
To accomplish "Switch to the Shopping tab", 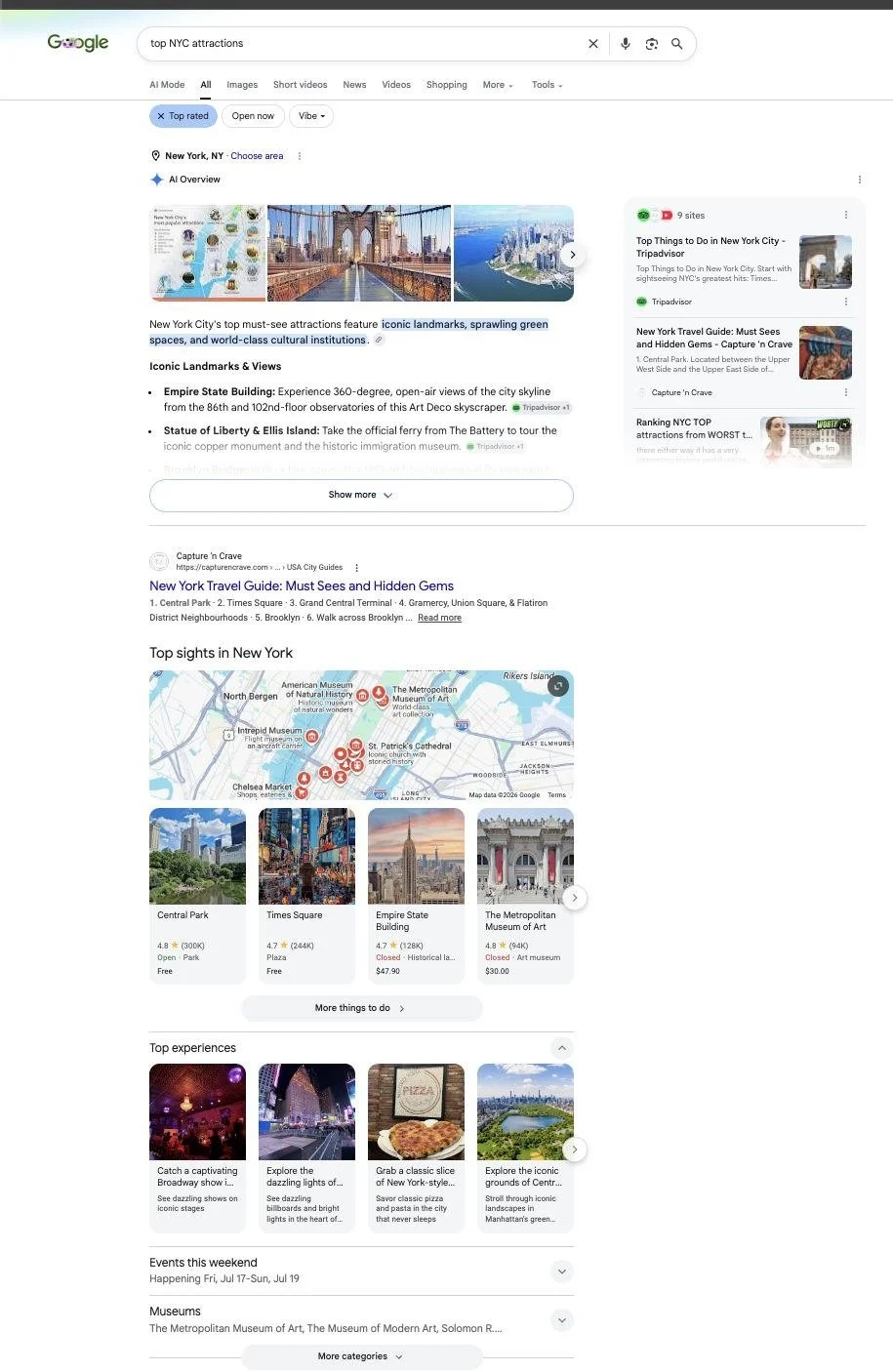I will click(446, 85).
